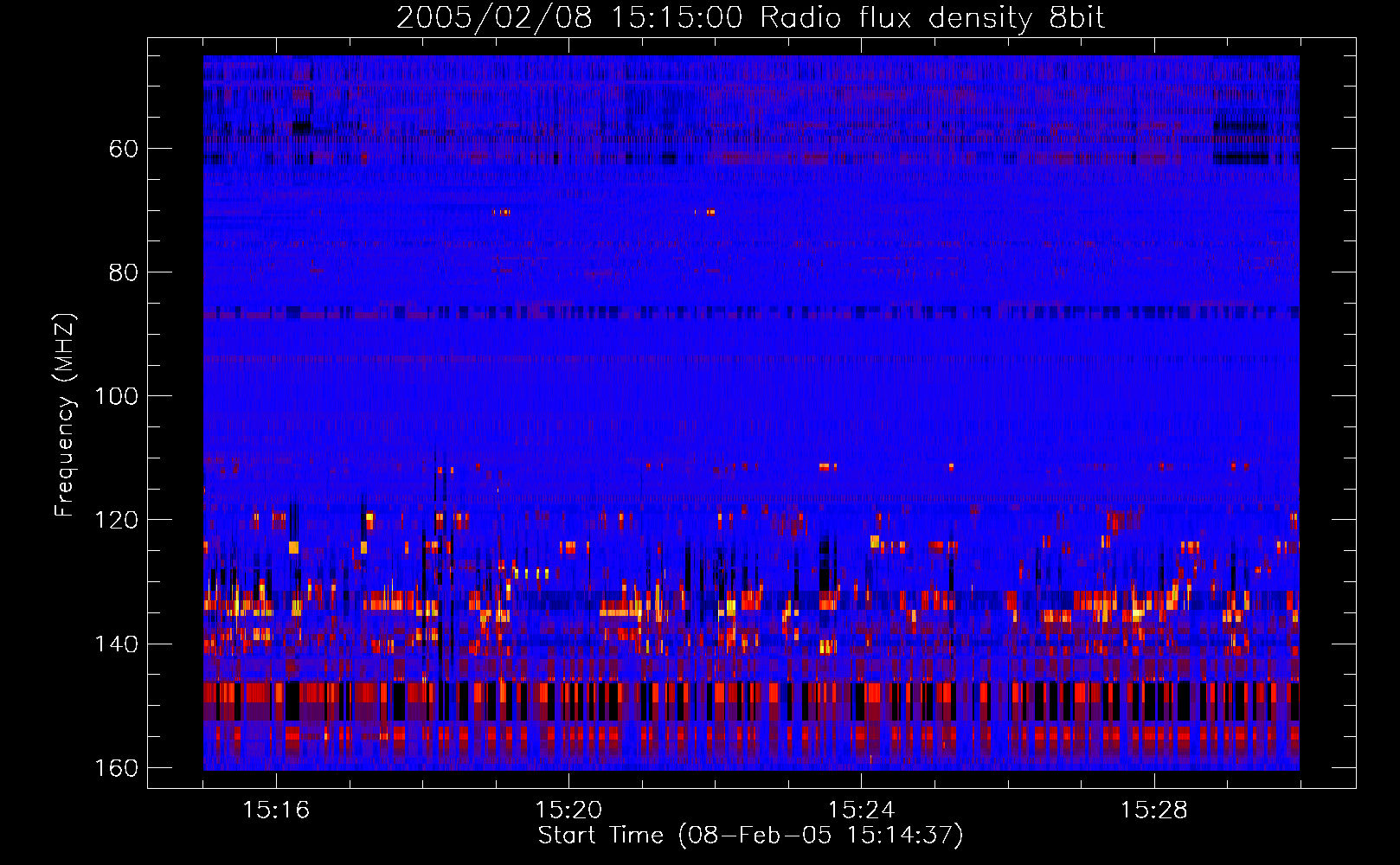Image resolution: width=1400 pixels, height=865 pixels.
Task: Click the 160 frequency tick label
Action: click(116, 768)
